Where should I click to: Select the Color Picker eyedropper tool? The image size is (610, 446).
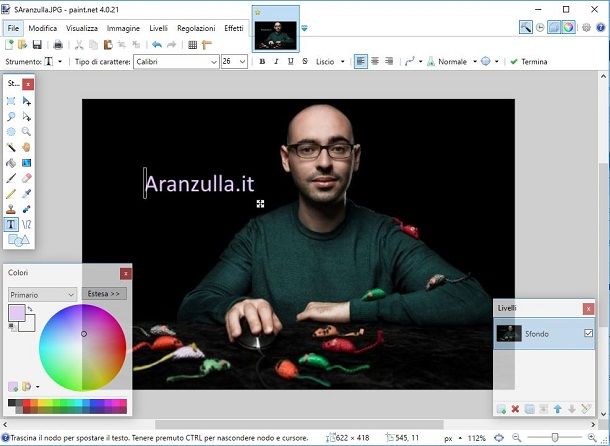click(26, 193)
